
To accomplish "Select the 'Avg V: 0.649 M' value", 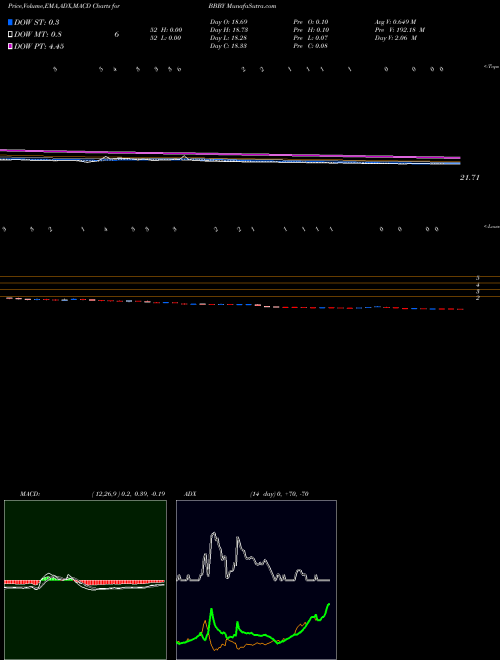I will click(396, 22).
